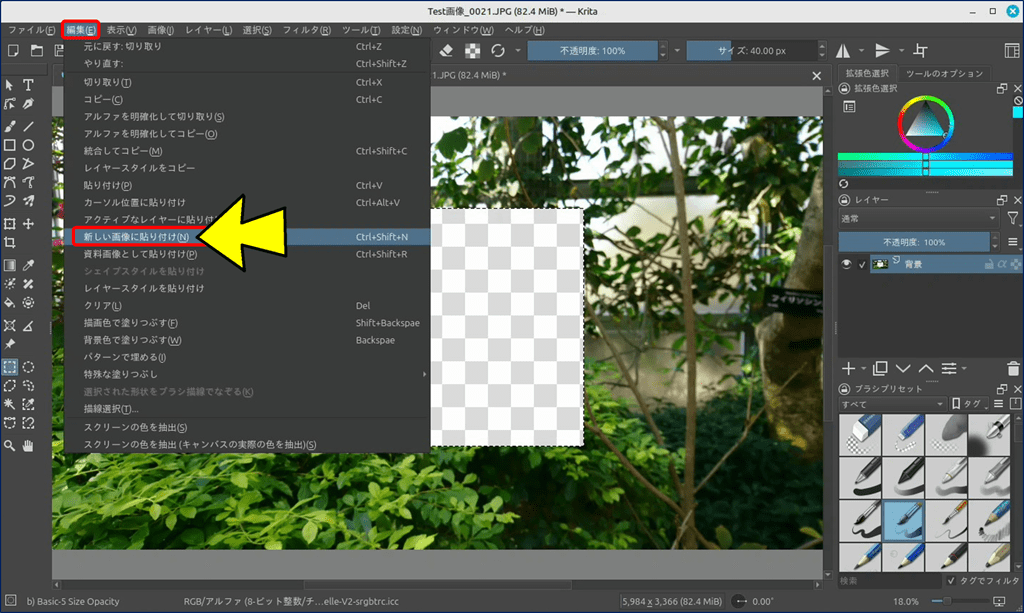Viewport: 1024px width, 613px height.
Task: Hide the 背景 layer using eye icon
Action: pyautogui.click(x=846, y=264)
